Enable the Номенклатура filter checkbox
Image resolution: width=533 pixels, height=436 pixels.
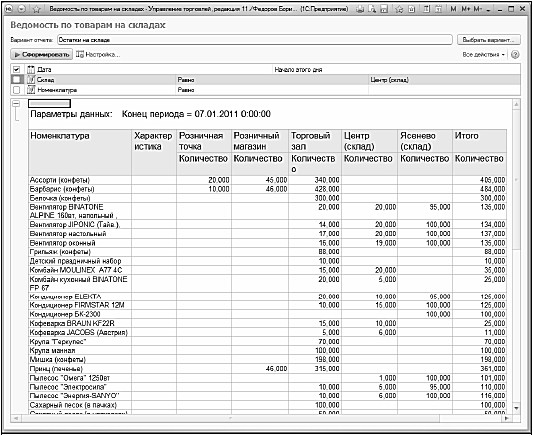click(x=16, y=90)
